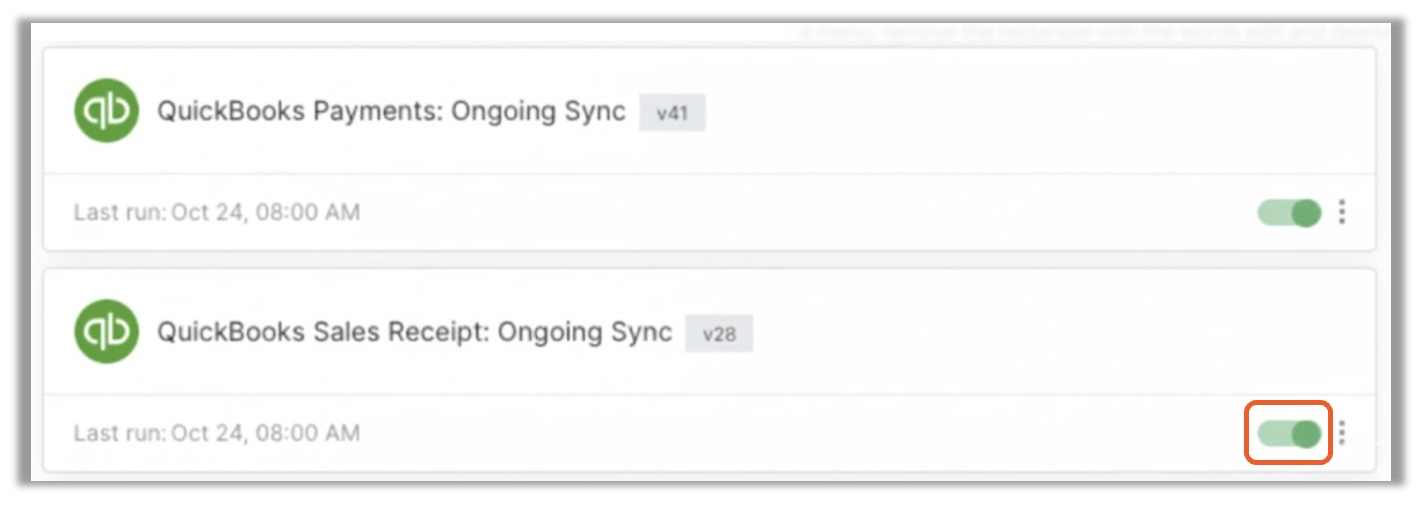Click Last run timestamp under QuickBooks Payments

tap(217, 212)
